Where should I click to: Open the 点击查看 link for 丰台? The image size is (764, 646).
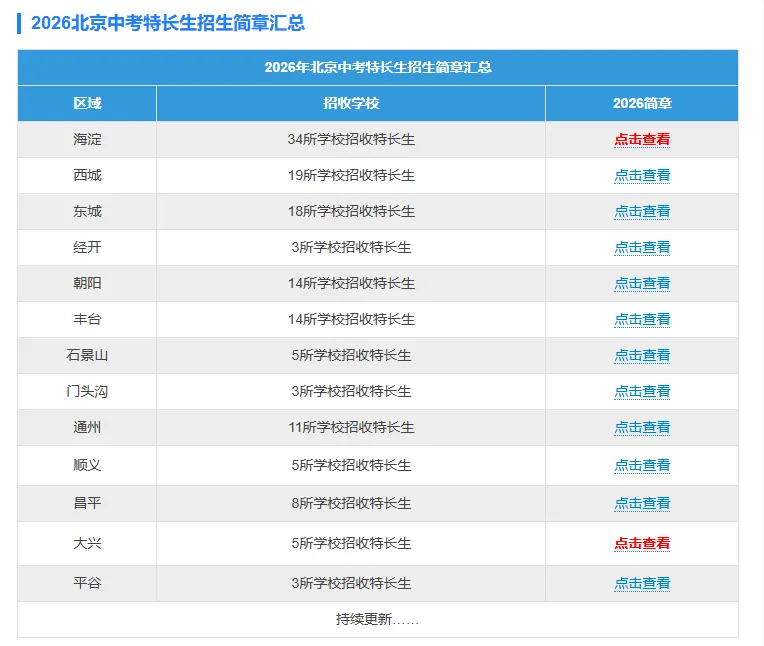tap(642, 320)
